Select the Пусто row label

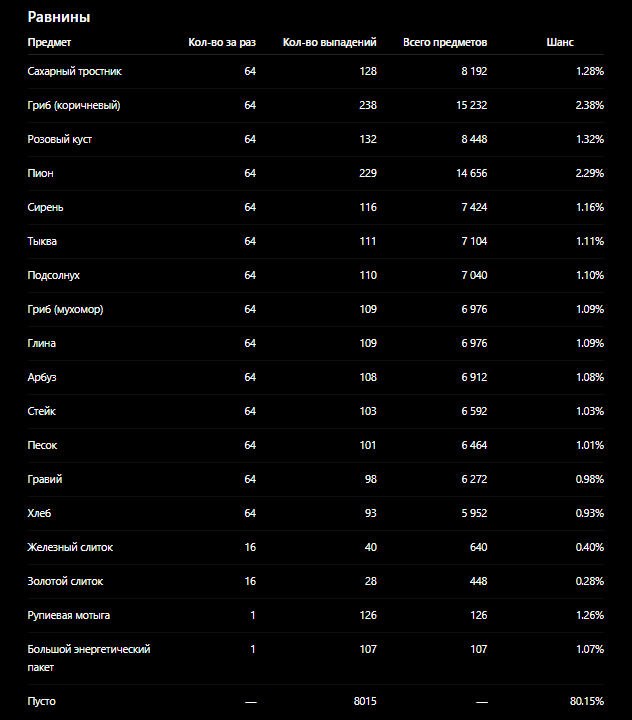(42, 701)
